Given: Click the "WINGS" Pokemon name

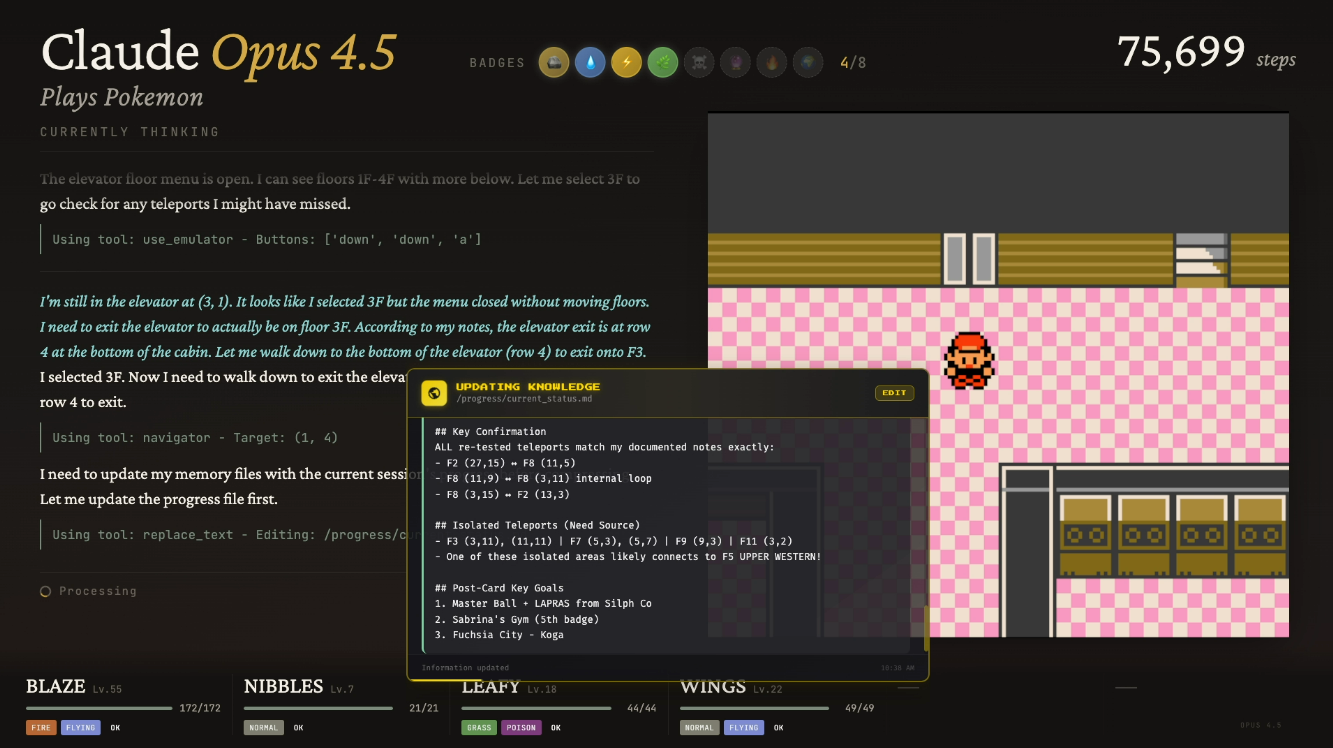Looking at the screenshot, I should (713, 687).
